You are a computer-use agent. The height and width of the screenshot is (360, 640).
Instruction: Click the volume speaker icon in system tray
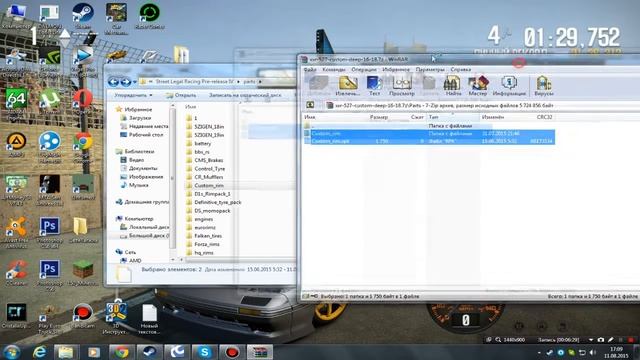click(x=593, y=353)
